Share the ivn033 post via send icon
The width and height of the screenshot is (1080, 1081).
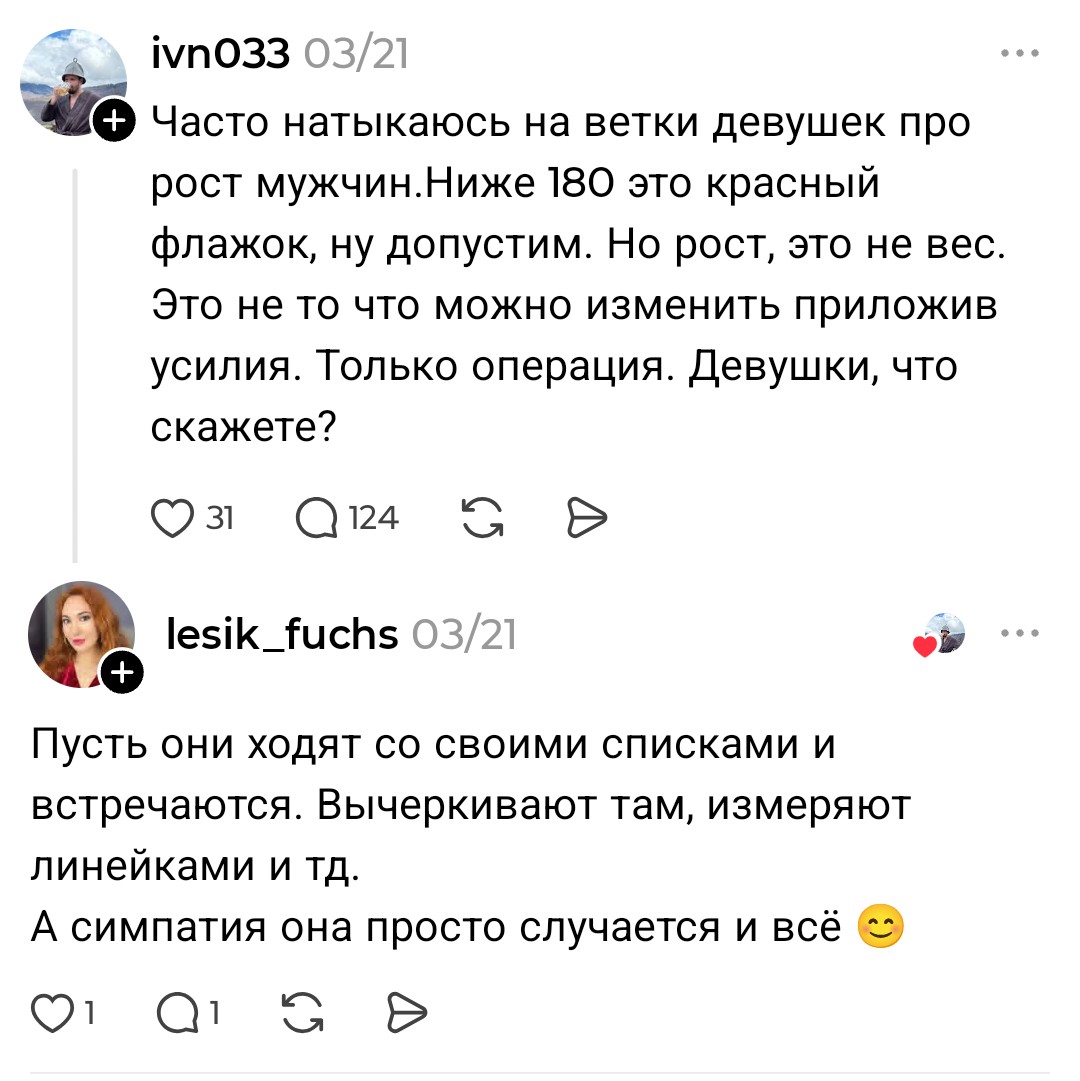(586, 517)
